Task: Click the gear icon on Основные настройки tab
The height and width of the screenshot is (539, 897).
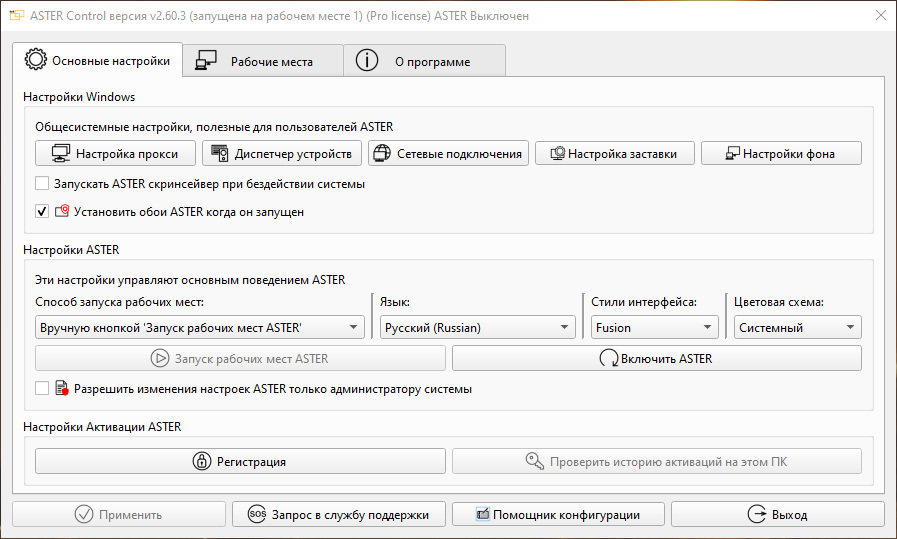Action: click(x=35, y=60)
